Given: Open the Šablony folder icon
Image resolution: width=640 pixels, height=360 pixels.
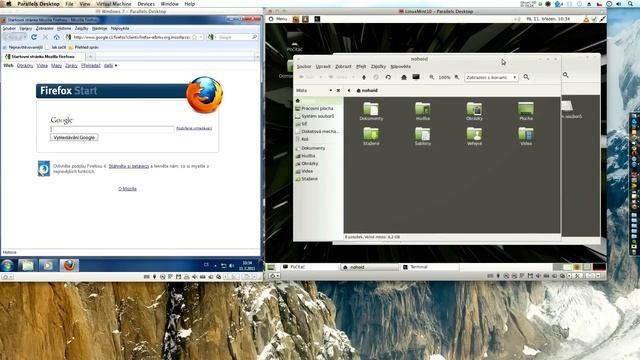Looking at the screenshot, I should 422,134.
